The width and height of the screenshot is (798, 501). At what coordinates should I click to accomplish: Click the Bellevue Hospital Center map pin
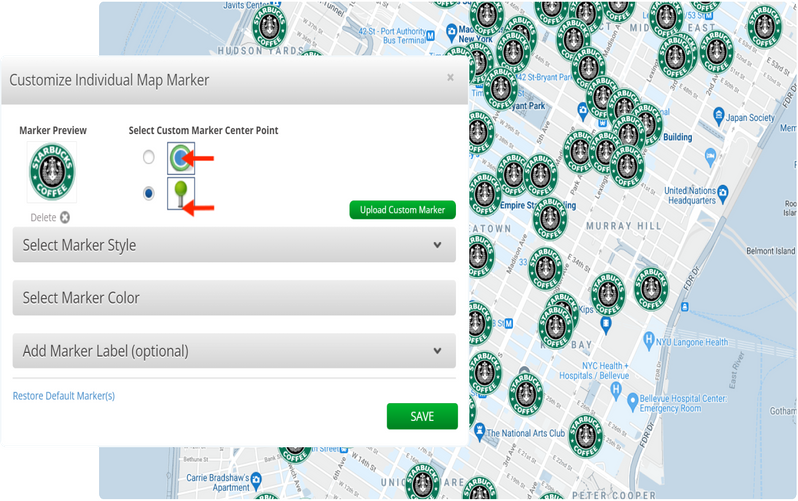[632, 402]
